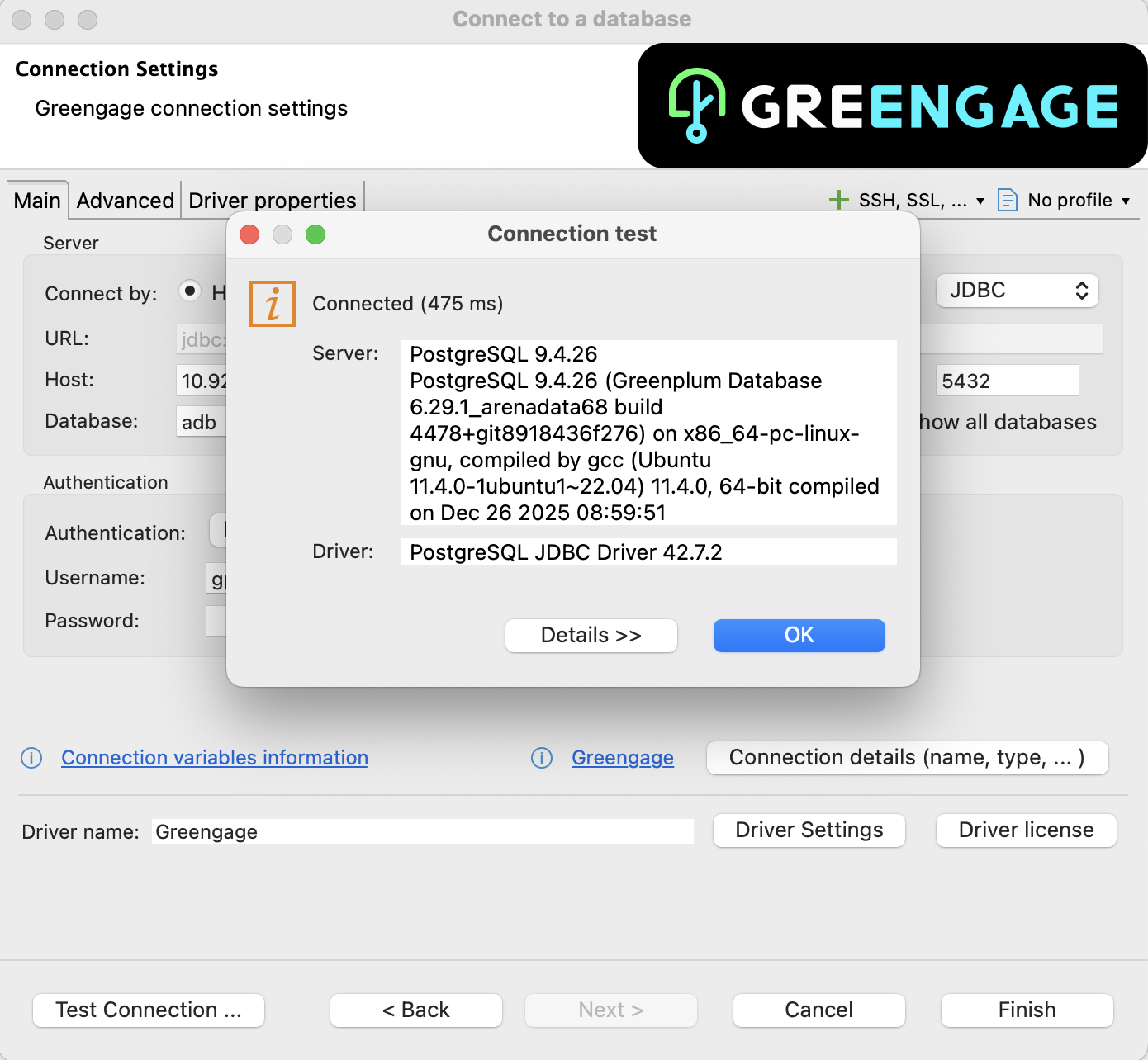Viewport: 1148px width, 1060px height.
Task: Click the green plus icon beside SSH, SSL
Action: click(x=838, y=200)
